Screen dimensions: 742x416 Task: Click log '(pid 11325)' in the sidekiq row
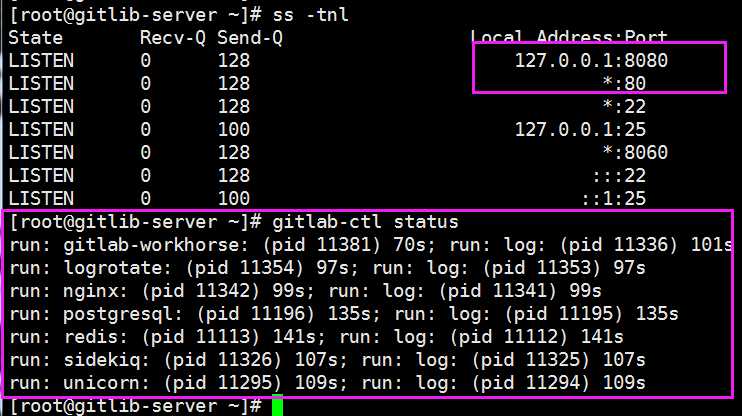tap(531, 359)
